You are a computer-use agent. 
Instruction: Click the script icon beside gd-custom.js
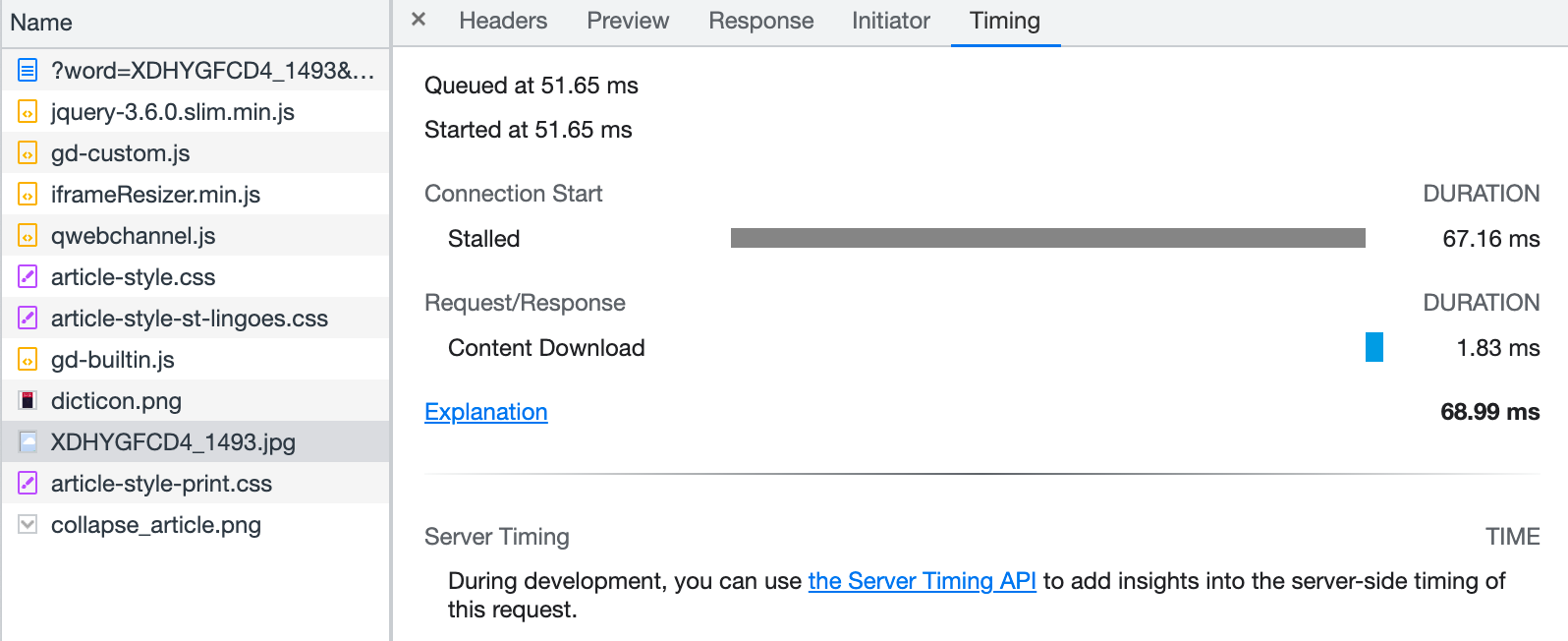[28, 153]
